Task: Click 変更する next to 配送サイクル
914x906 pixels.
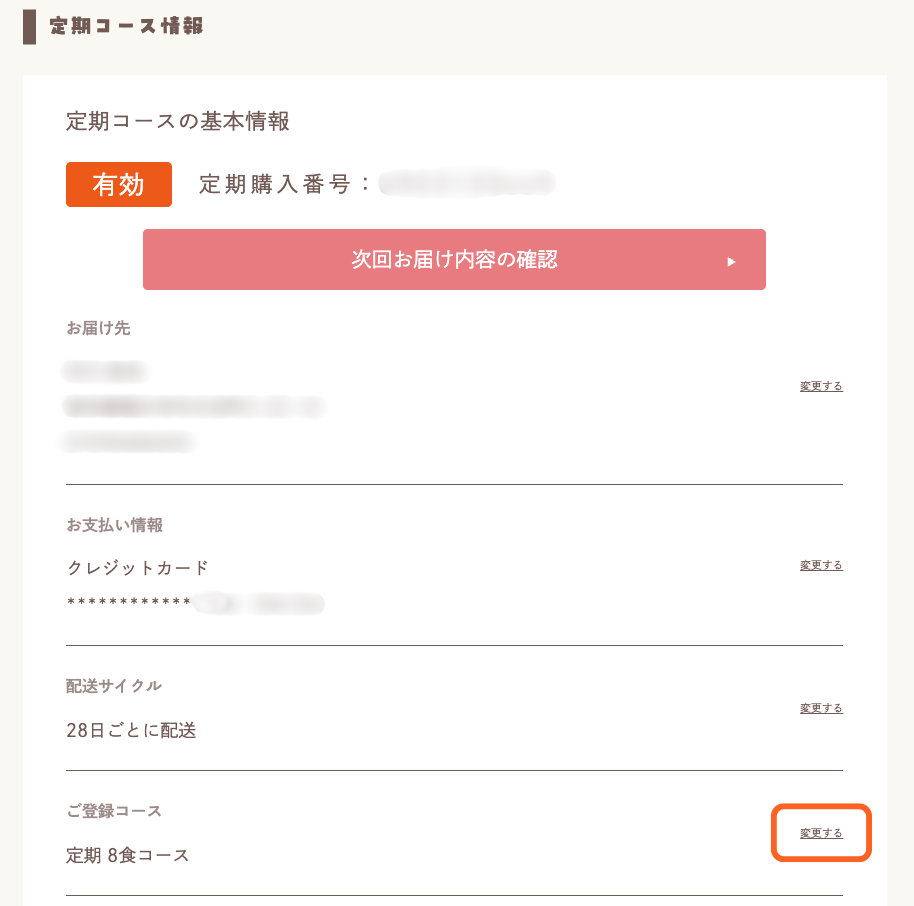Action: click(x=819, y=708)
